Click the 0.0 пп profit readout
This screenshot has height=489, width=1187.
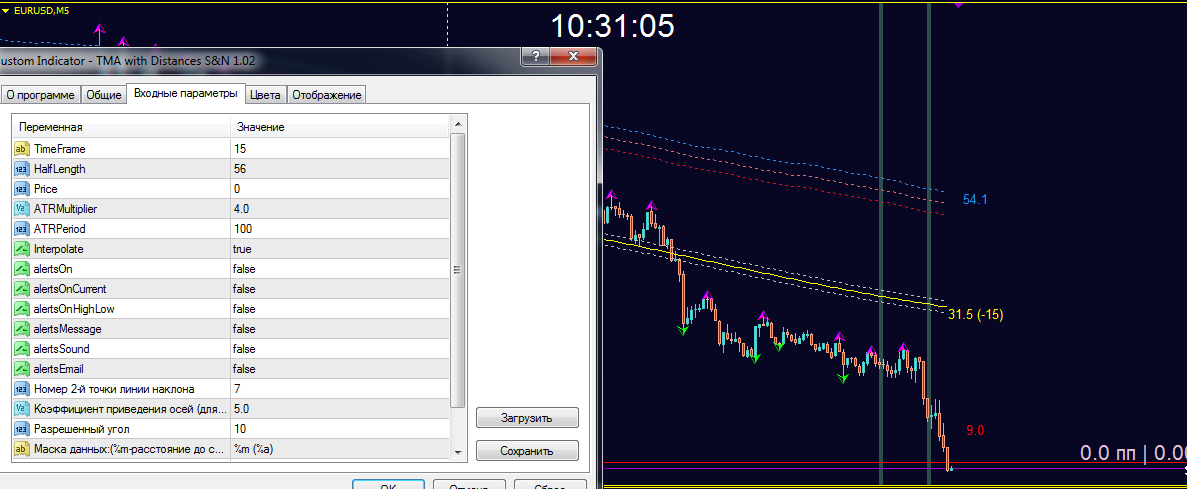(x=1132, y=453)
